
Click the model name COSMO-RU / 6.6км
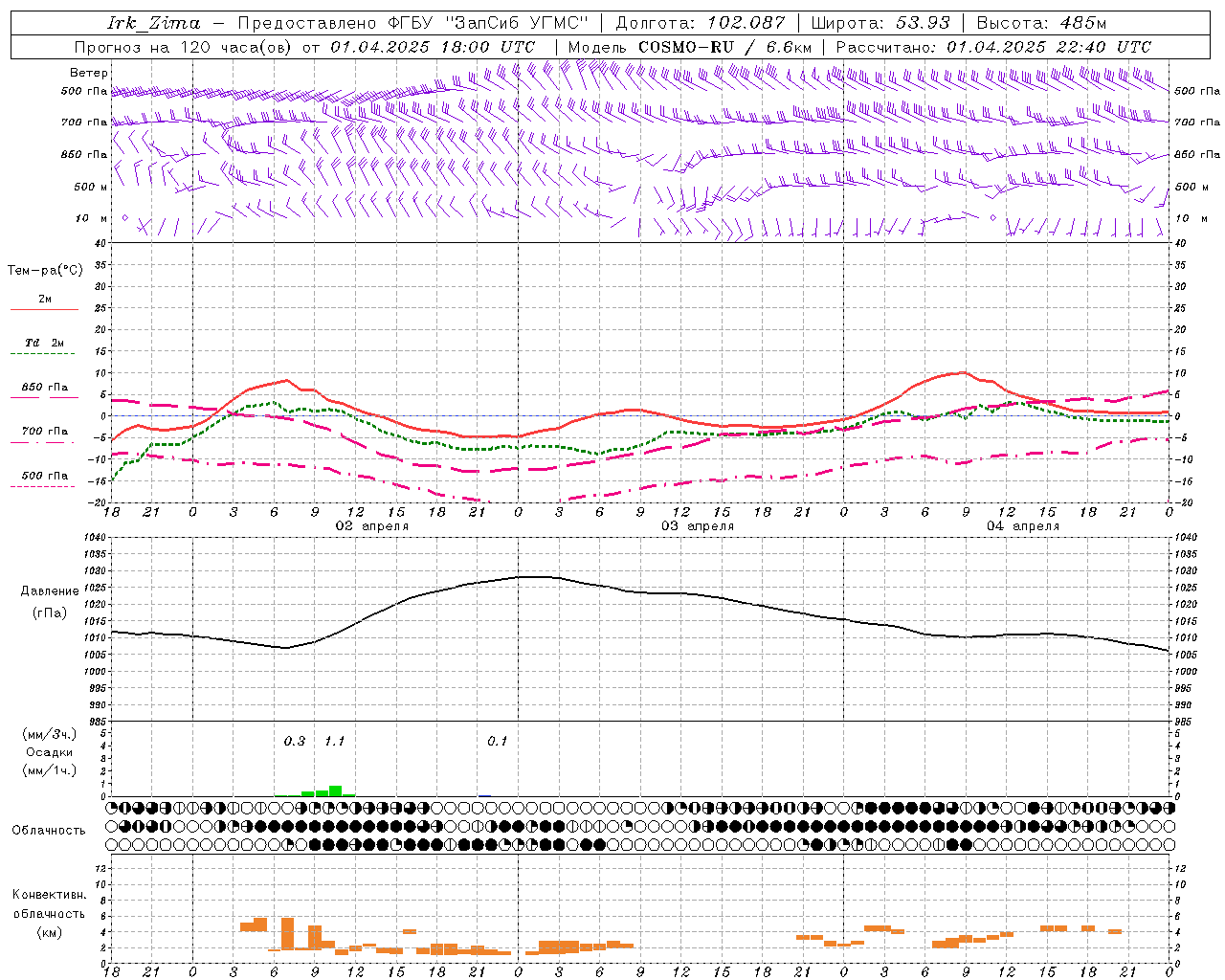click(724, 47)
